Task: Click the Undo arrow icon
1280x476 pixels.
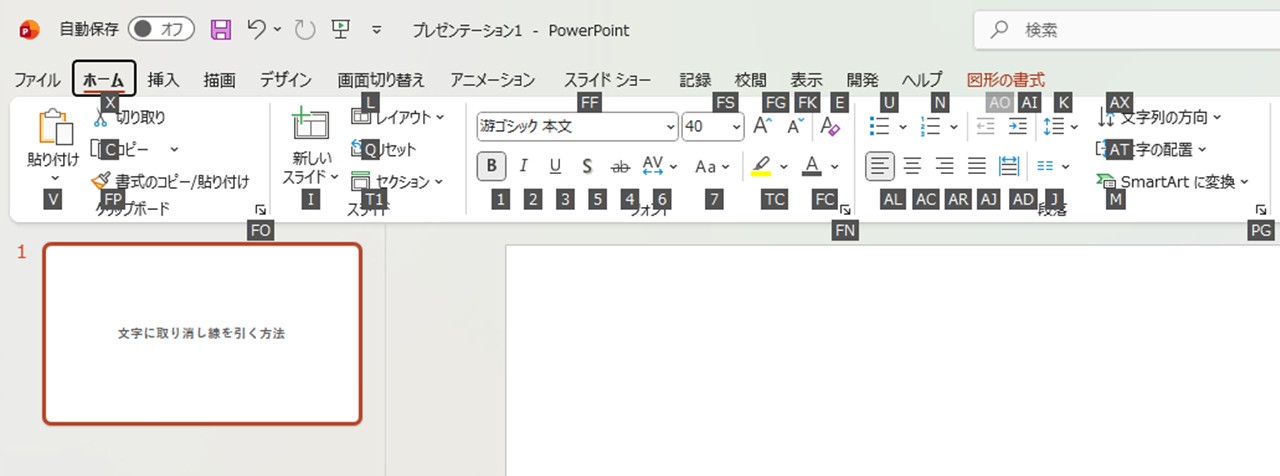Action: point(256,30)
